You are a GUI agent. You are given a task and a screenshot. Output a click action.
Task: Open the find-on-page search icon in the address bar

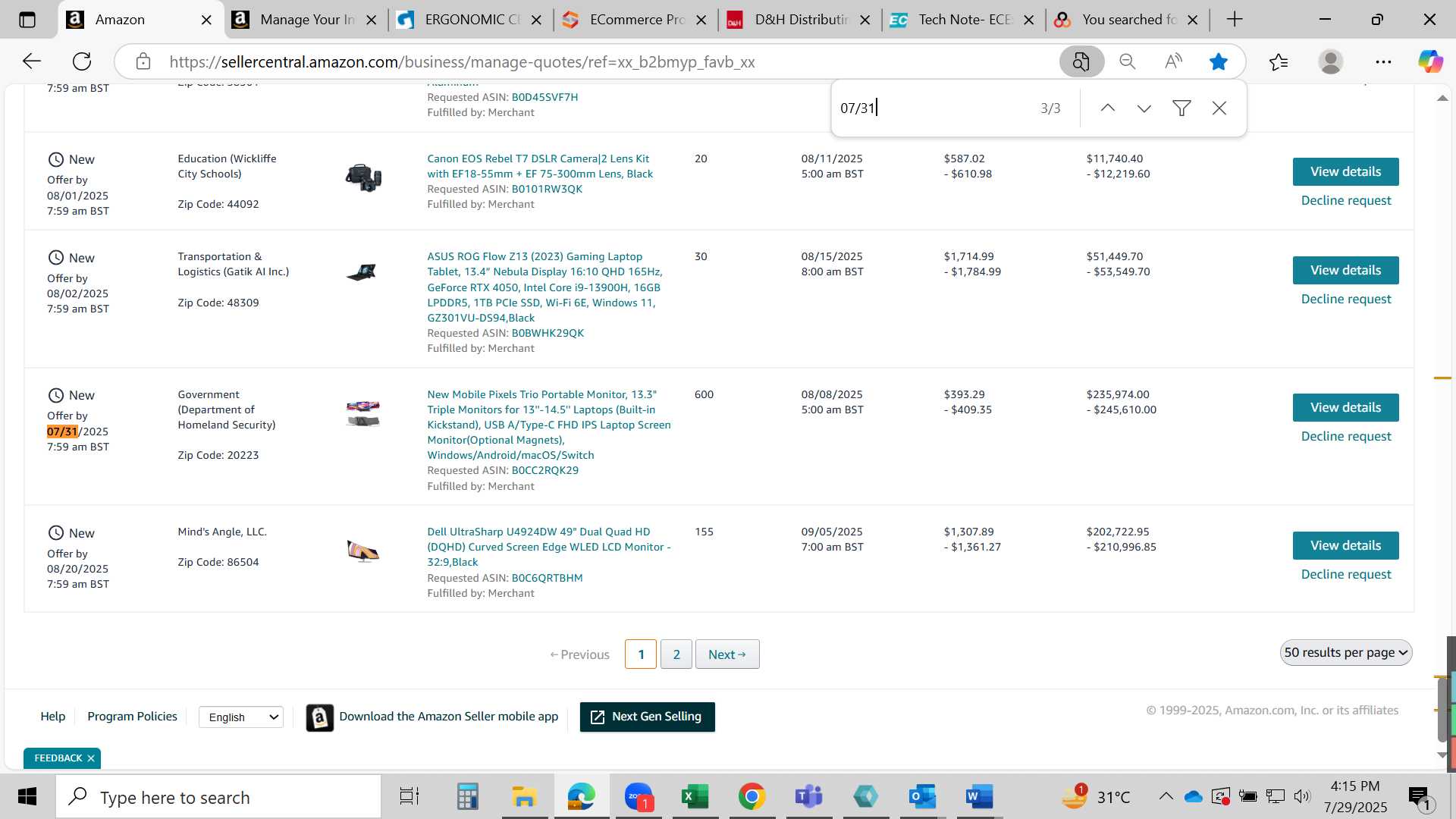point(1081,61)
